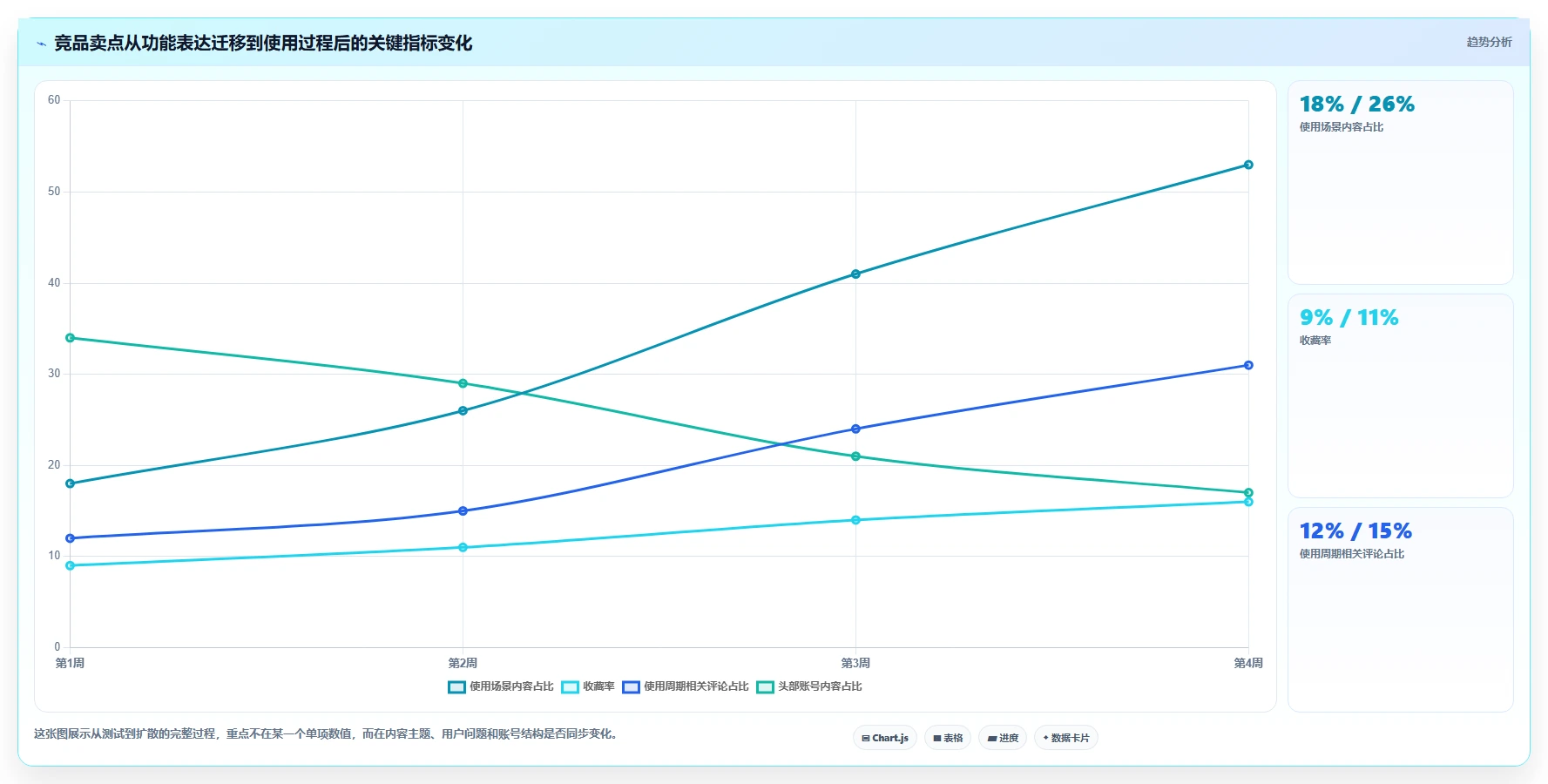Click the caption text starting 这张图展示

point(328,733)
